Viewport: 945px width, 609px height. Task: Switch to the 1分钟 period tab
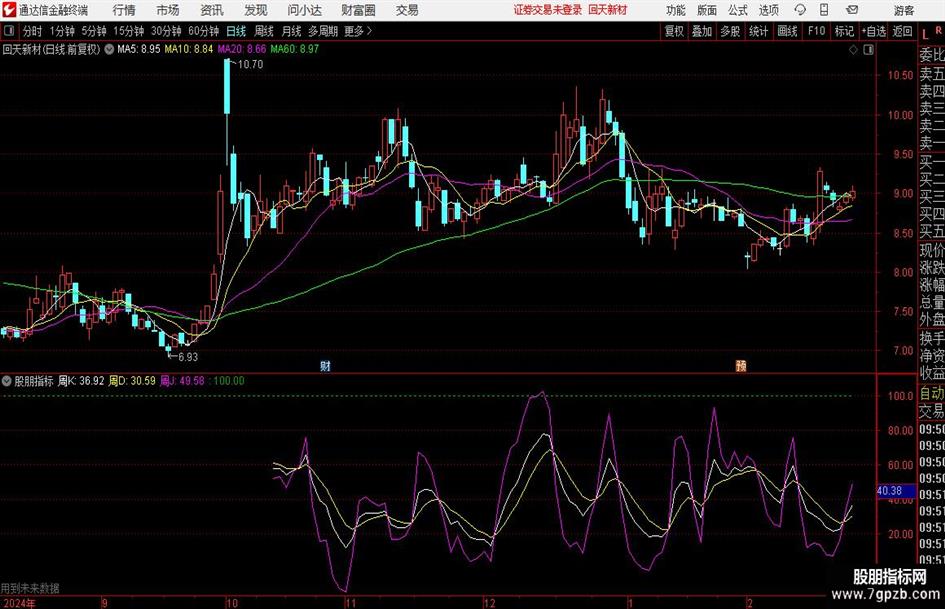(x=62, y=31)
